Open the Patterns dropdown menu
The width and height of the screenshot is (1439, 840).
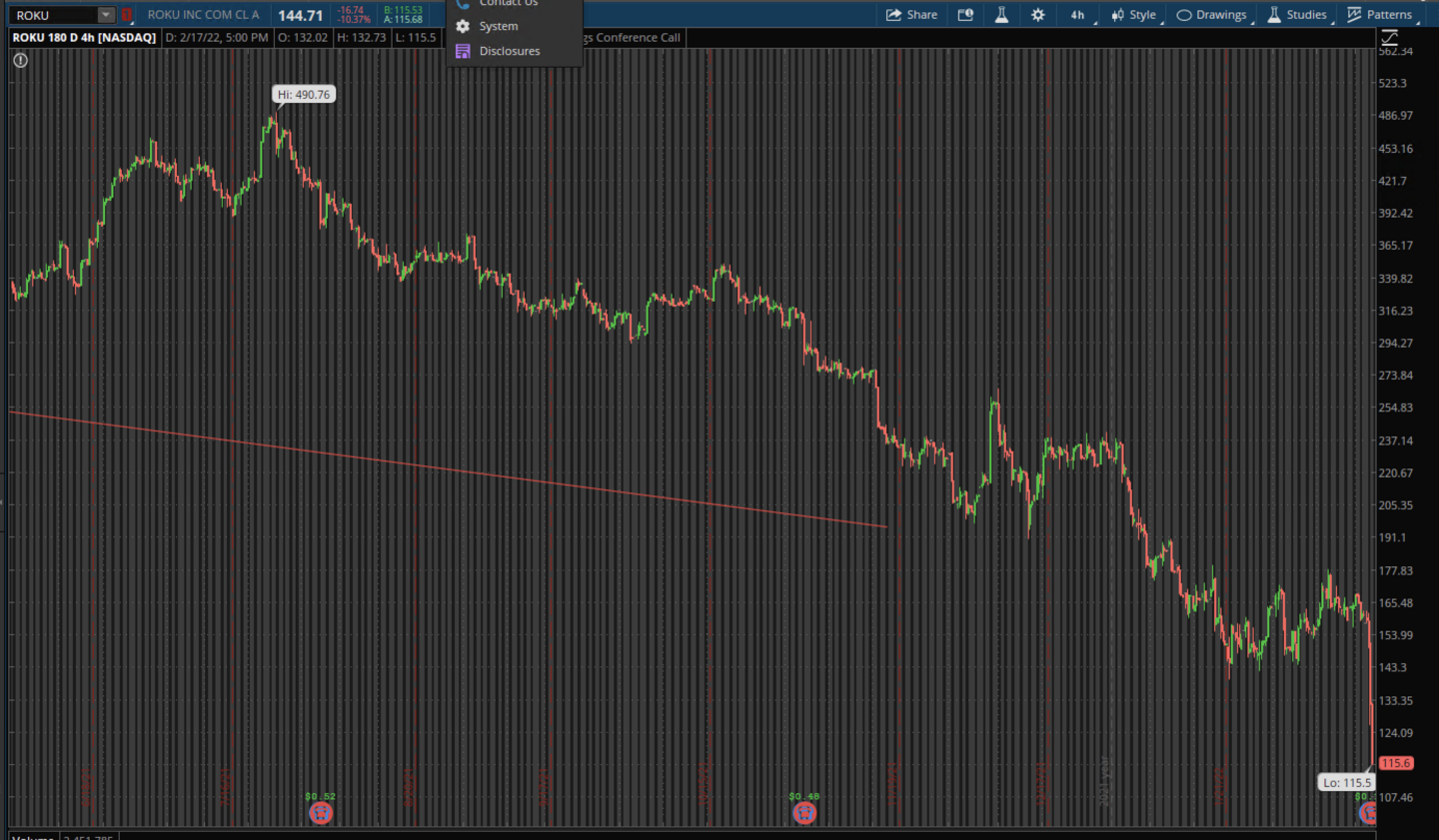(x=1381, y=15)
